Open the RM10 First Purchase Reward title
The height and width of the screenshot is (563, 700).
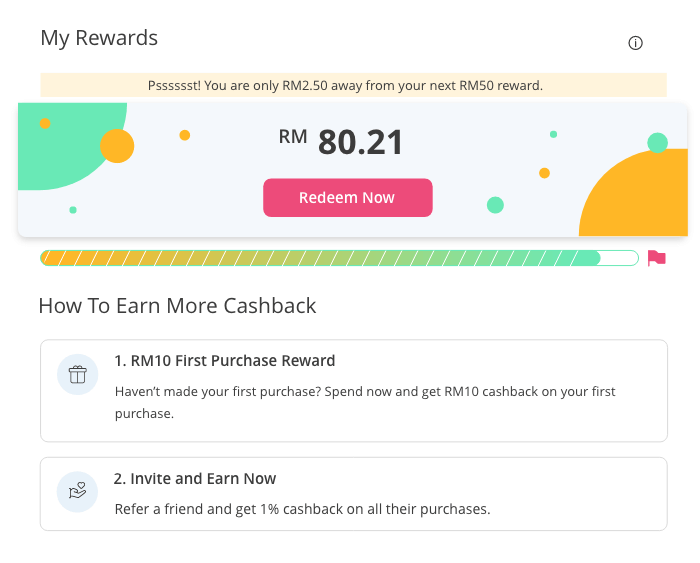[225, 361]
